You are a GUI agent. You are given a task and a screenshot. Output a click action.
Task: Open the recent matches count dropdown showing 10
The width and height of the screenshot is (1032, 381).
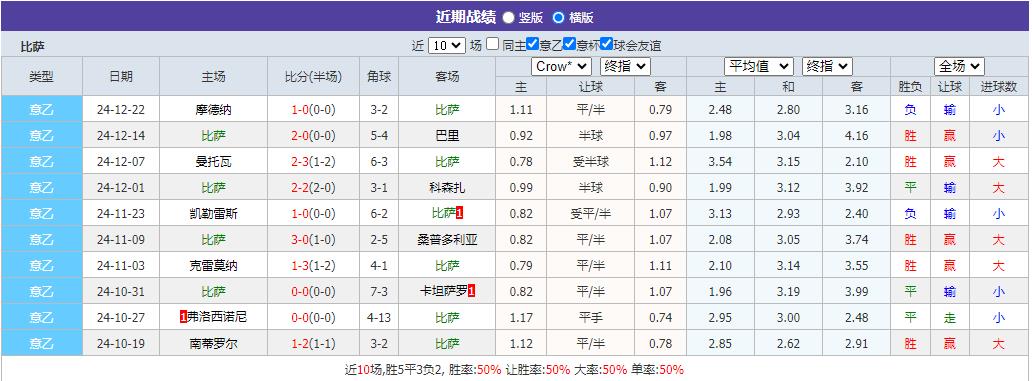click(x=447, y=45)
